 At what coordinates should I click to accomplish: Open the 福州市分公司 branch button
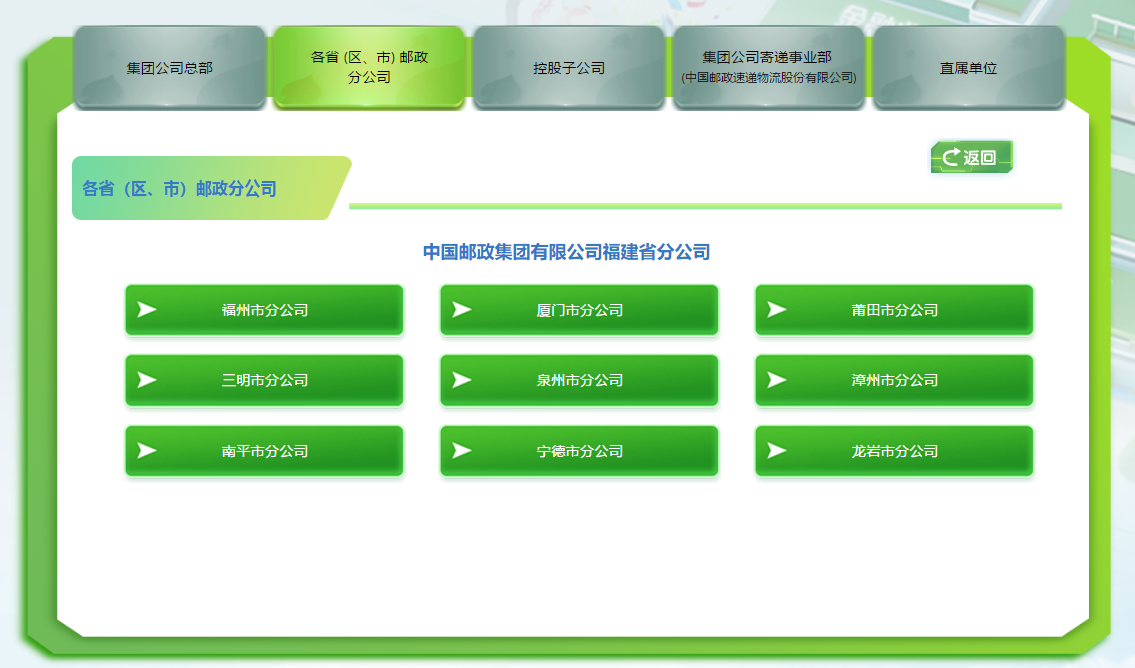pos(265,310)
